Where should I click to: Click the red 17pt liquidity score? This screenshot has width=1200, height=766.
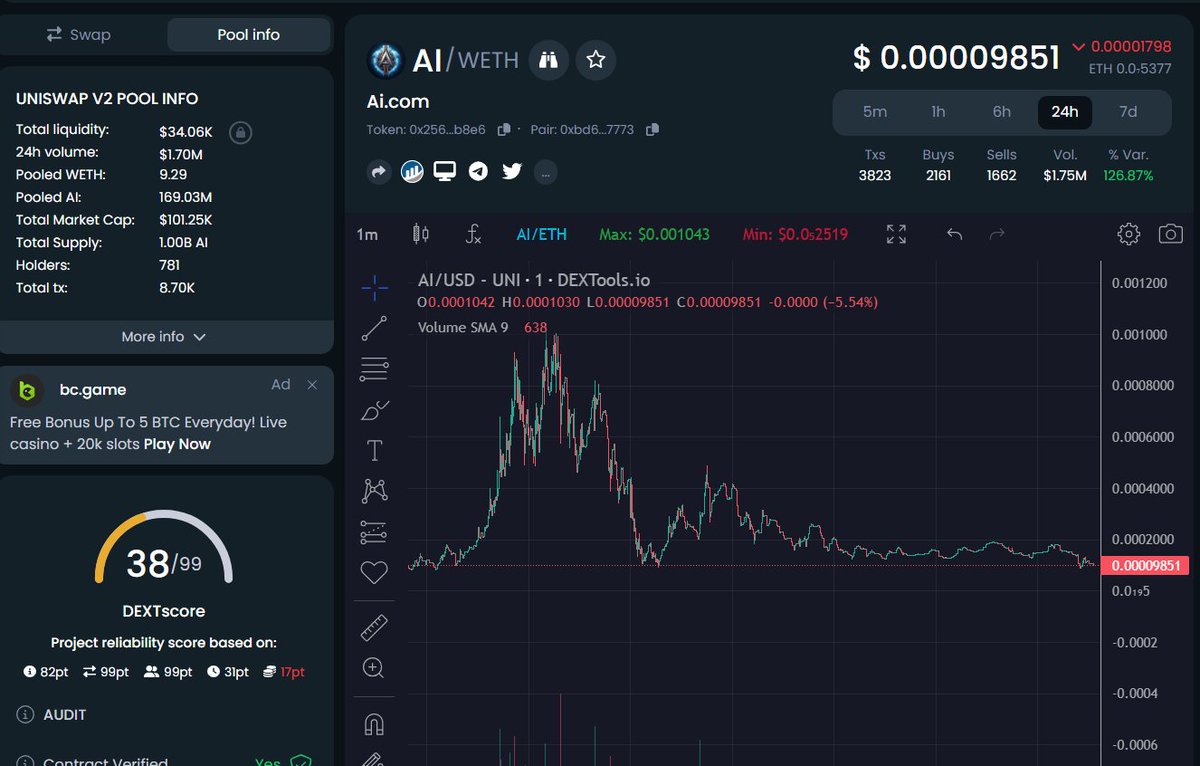point(284,672)
